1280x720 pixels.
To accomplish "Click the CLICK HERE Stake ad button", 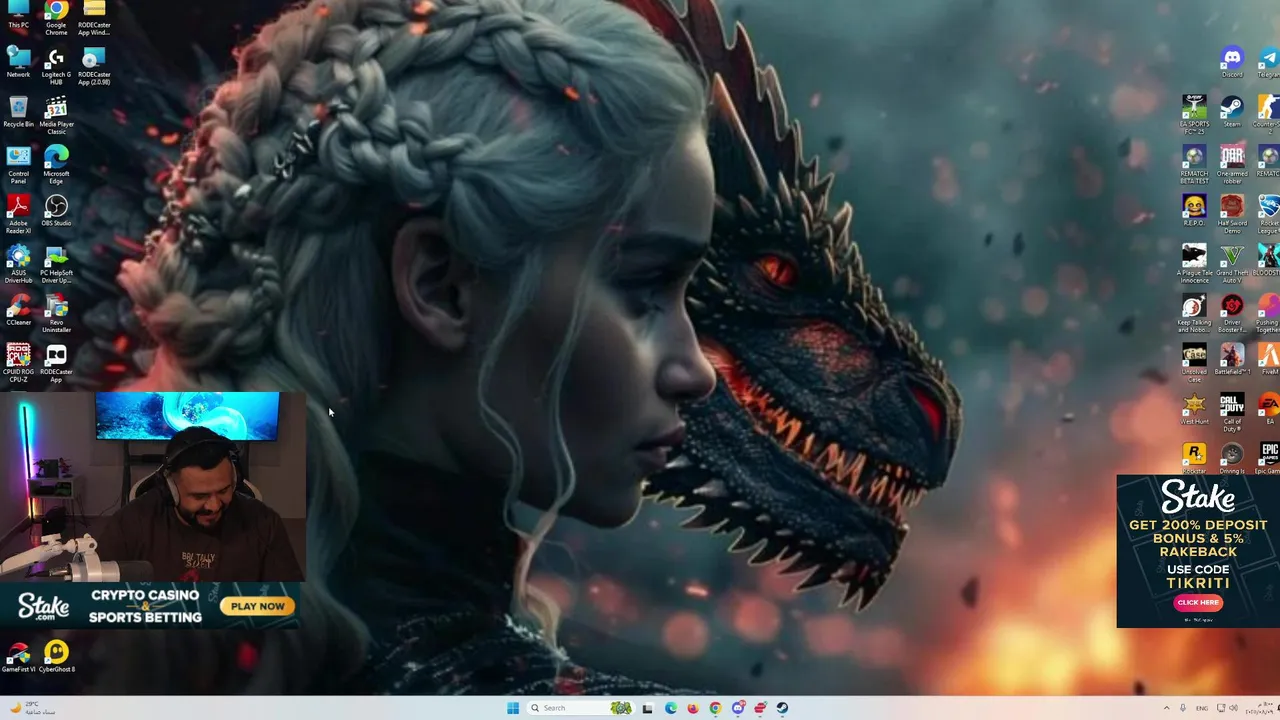I will tap(1198, 602).
